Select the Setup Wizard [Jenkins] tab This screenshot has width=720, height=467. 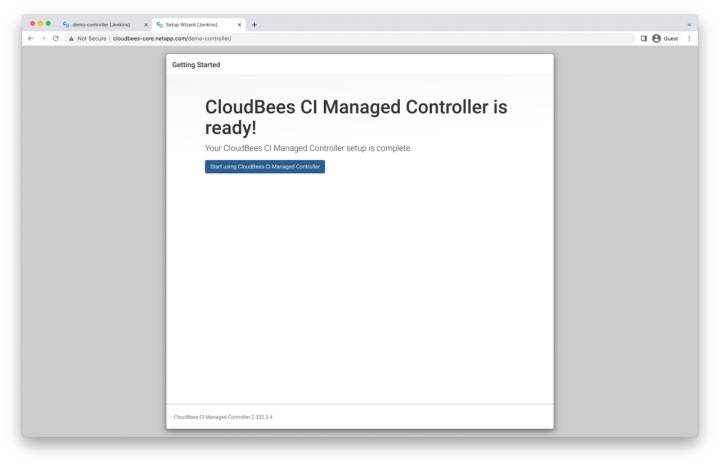(192, 24)
